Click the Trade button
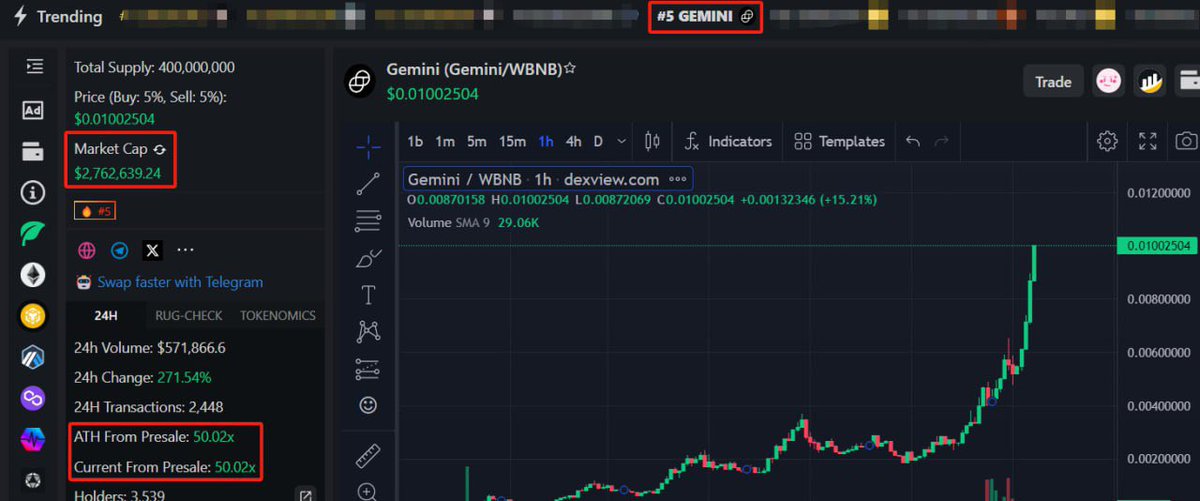 [x=1053, y=82]
